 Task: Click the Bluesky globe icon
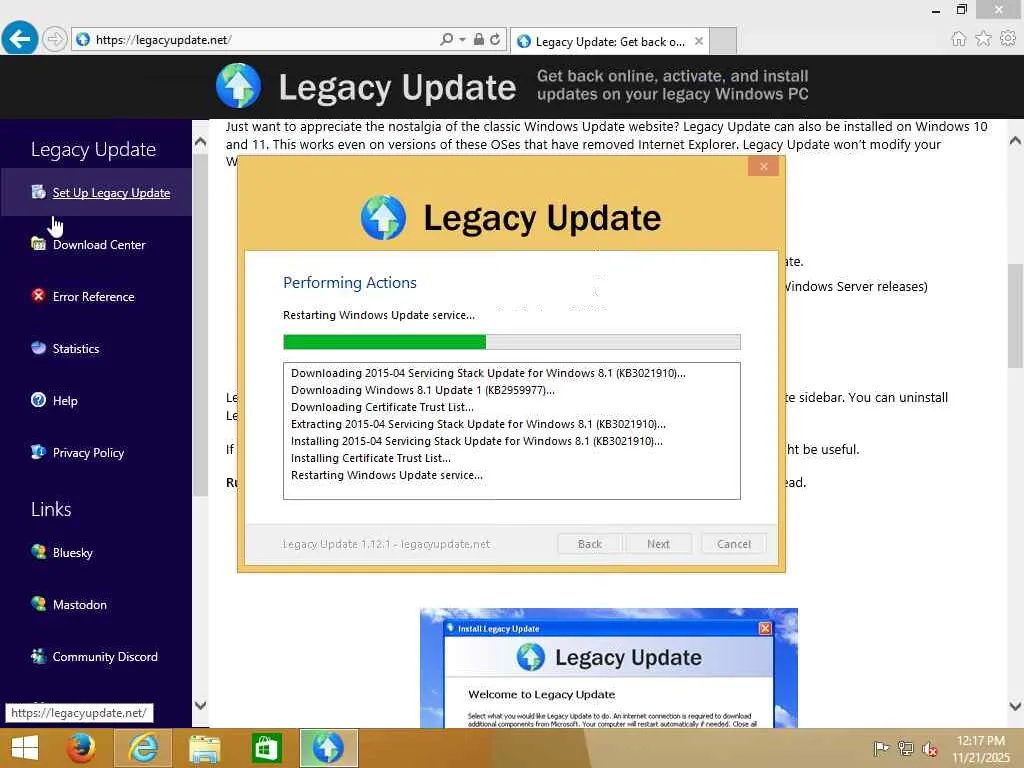point(39,551)
